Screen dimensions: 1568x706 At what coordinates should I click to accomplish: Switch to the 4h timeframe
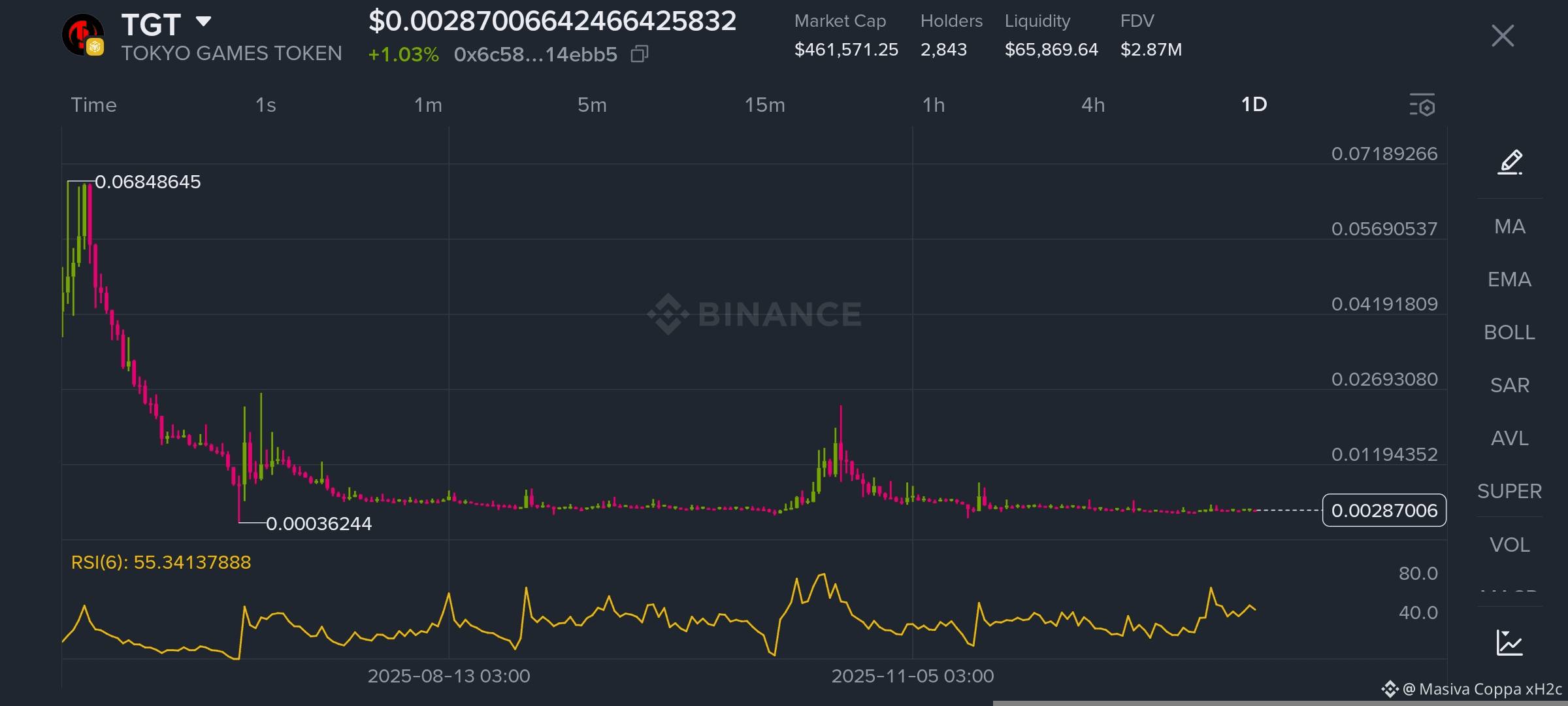click(x=1093, y=105)
